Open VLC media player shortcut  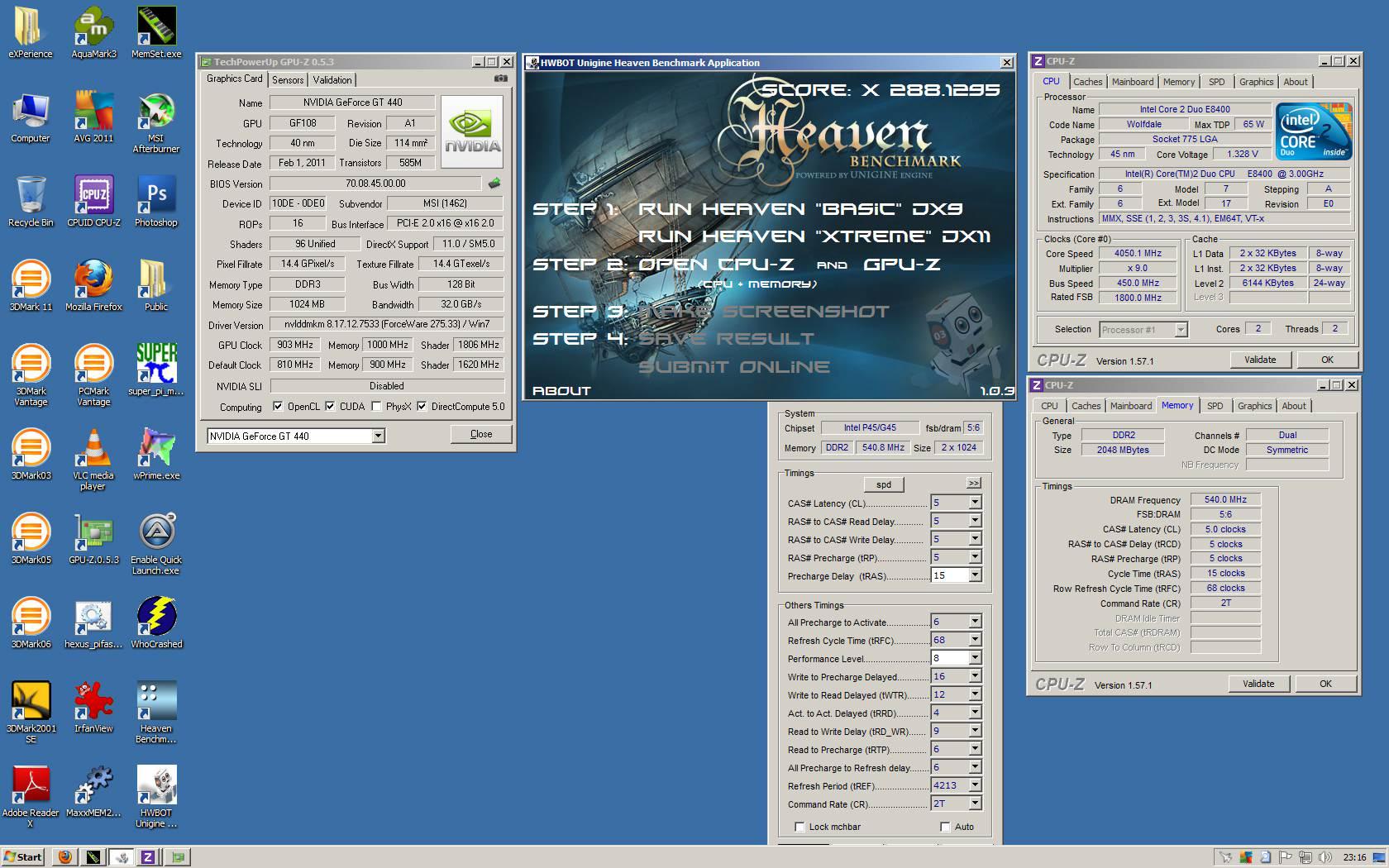click(x=93, y=460)
